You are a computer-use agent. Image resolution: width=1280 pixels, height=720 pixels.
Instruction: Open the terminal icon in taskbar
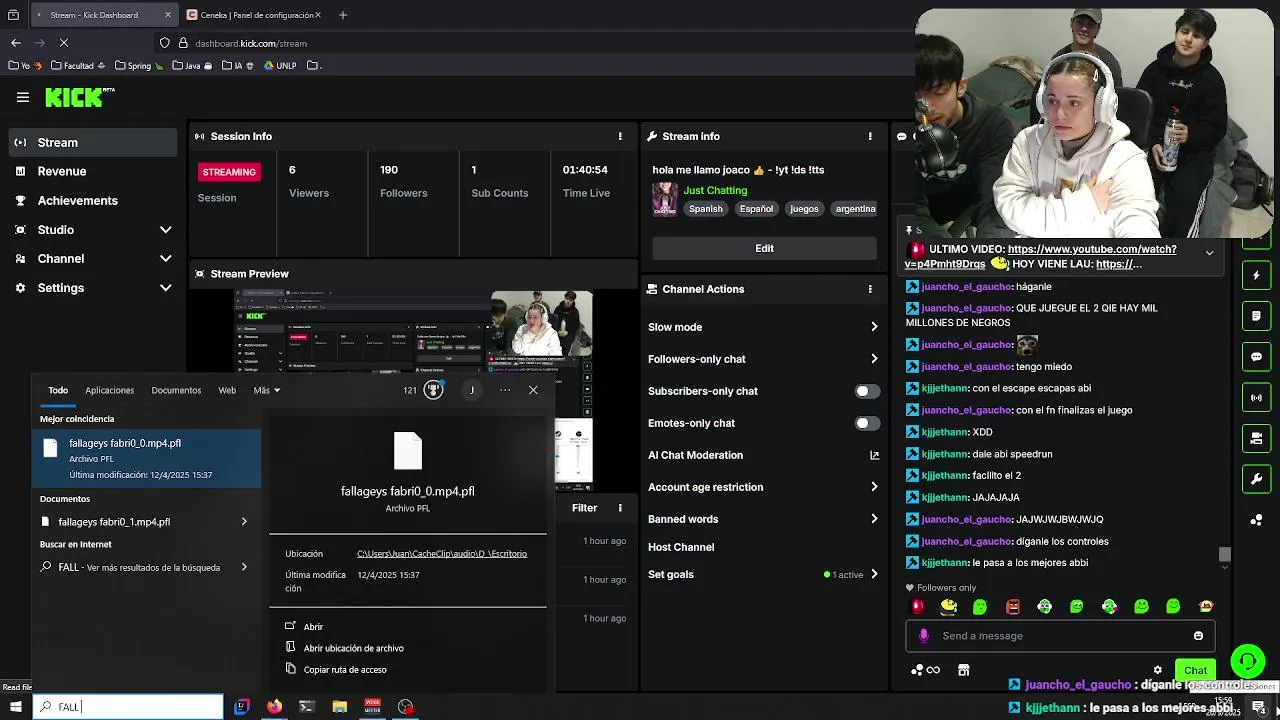pos(307,706)
